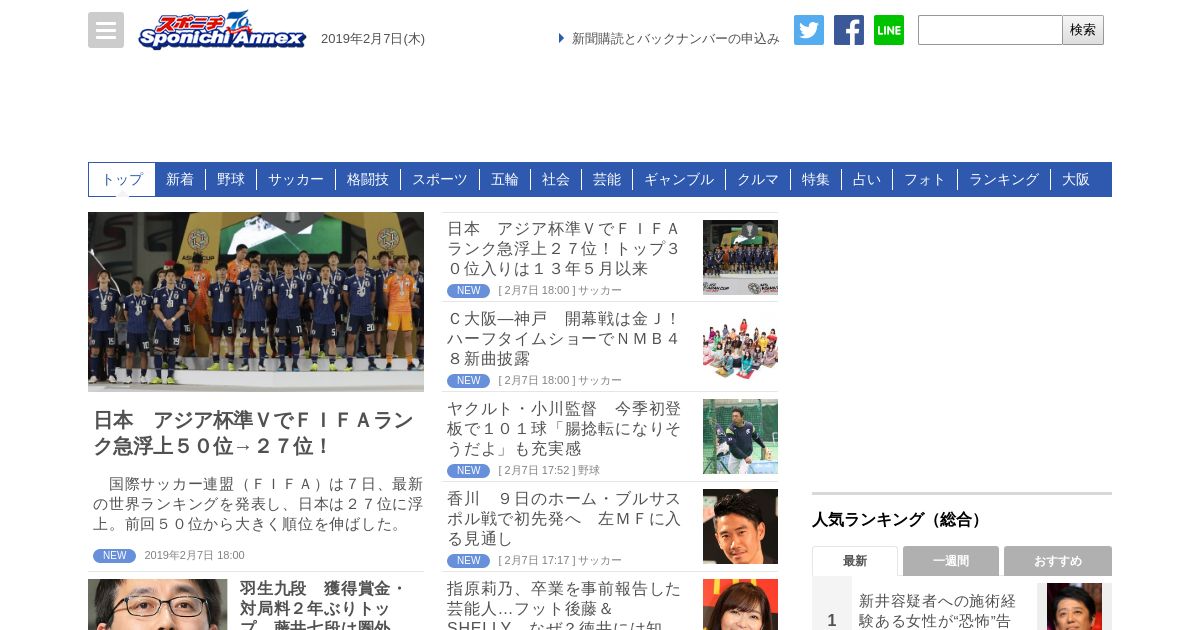Viewport: 1200px width, 630px height.
Task: Open headline 日本 アジア杯準VでFIFAランク急浮上50位→27位
Action: coord(253,433)
